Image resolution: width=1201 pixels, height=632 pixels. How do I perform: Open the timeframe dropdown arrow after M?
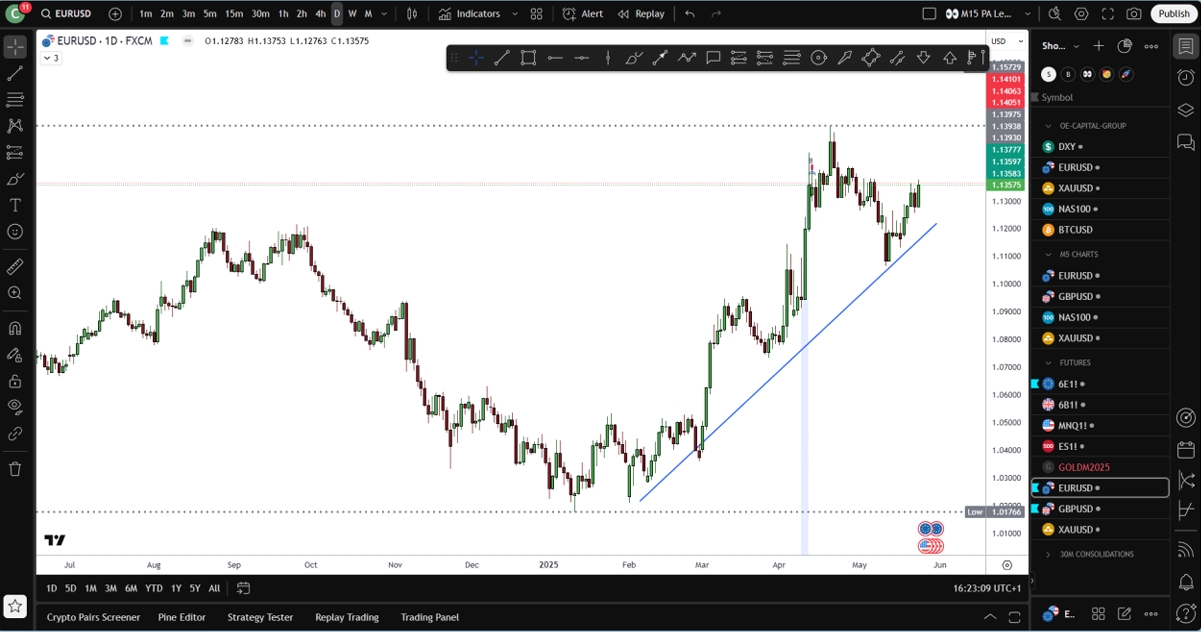[x=385, y=14]
